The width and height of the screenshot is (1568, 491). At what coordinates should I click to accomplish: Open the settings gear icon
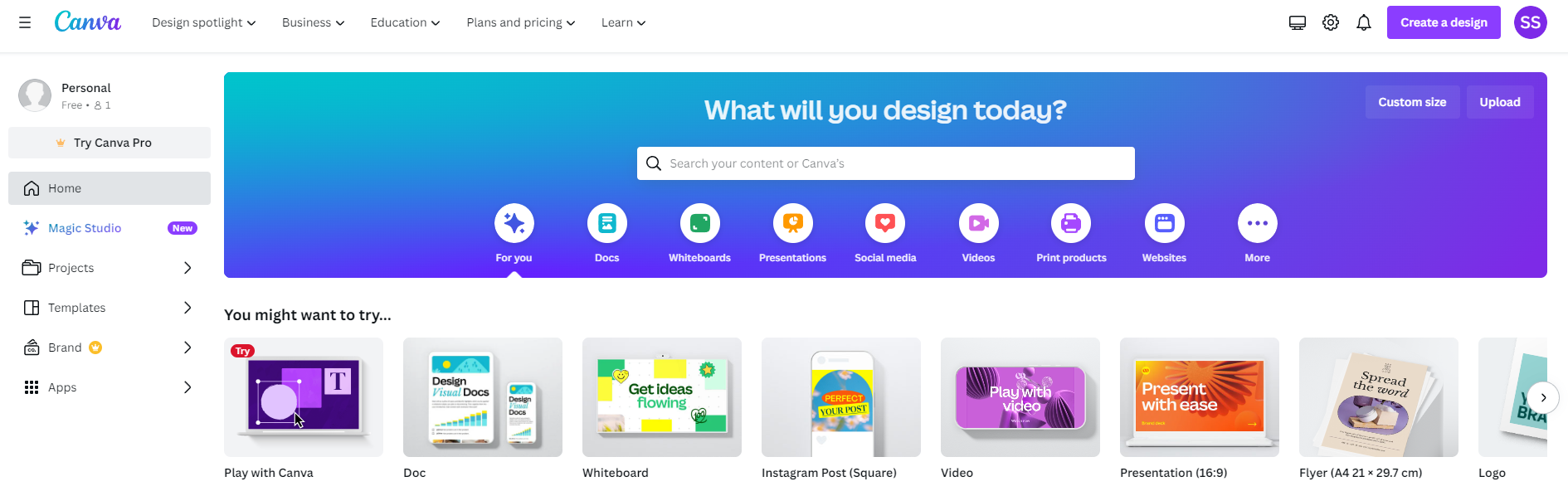click(1331, 22)
